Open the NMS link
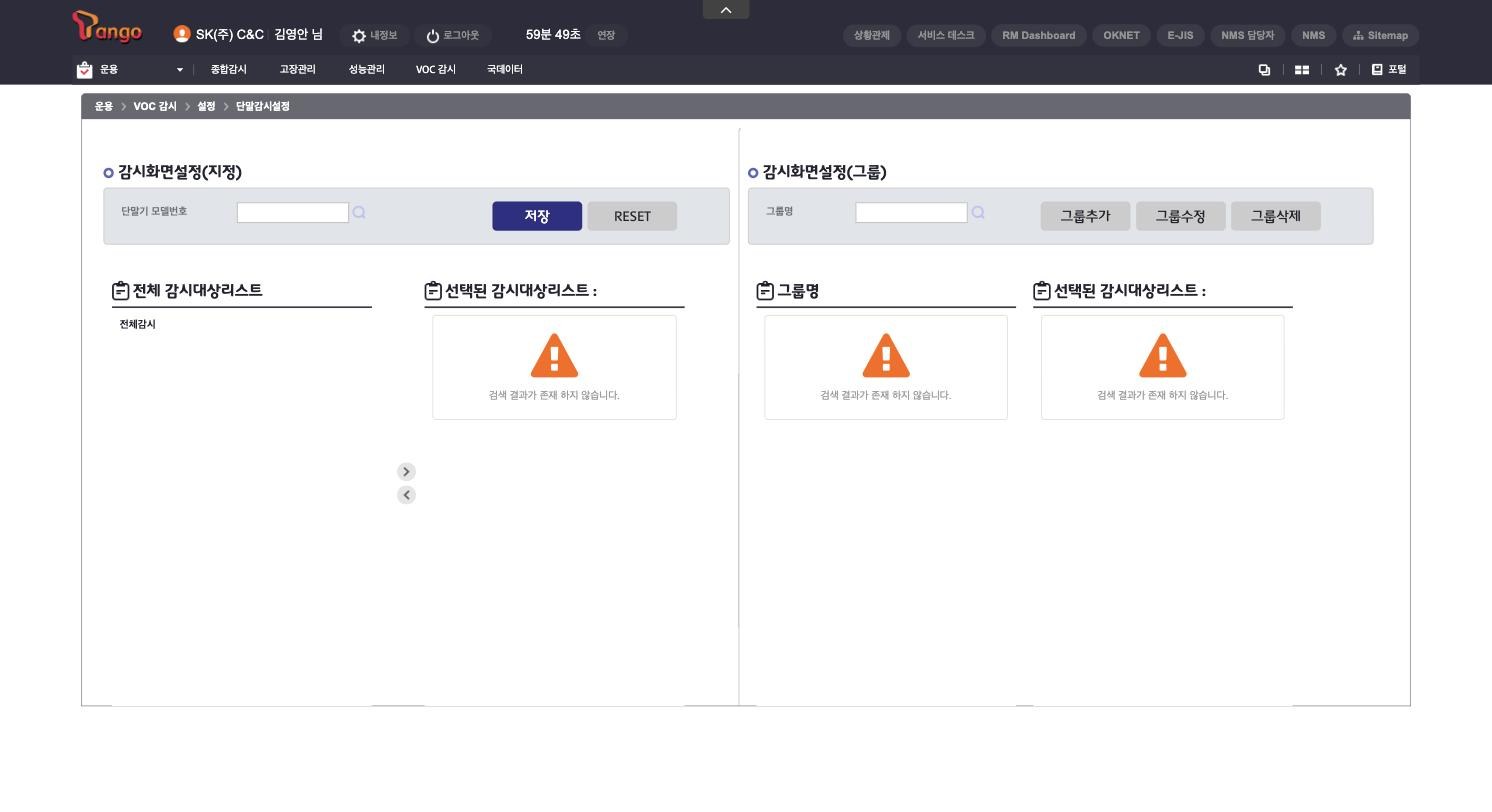 (1313, 35)
